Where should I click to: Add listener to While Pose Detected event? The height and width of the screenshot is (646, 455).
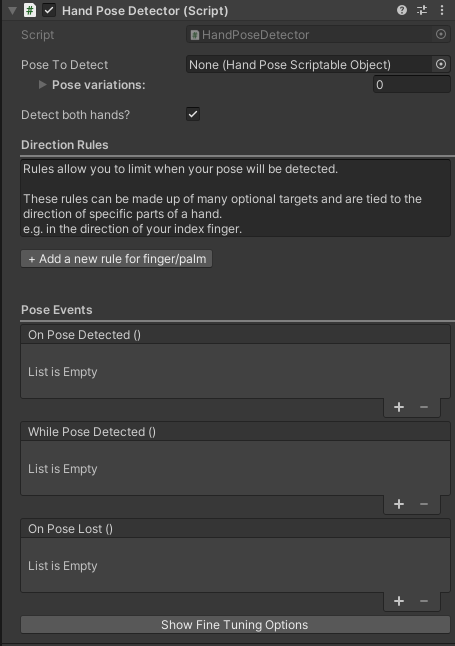point(399,504)
